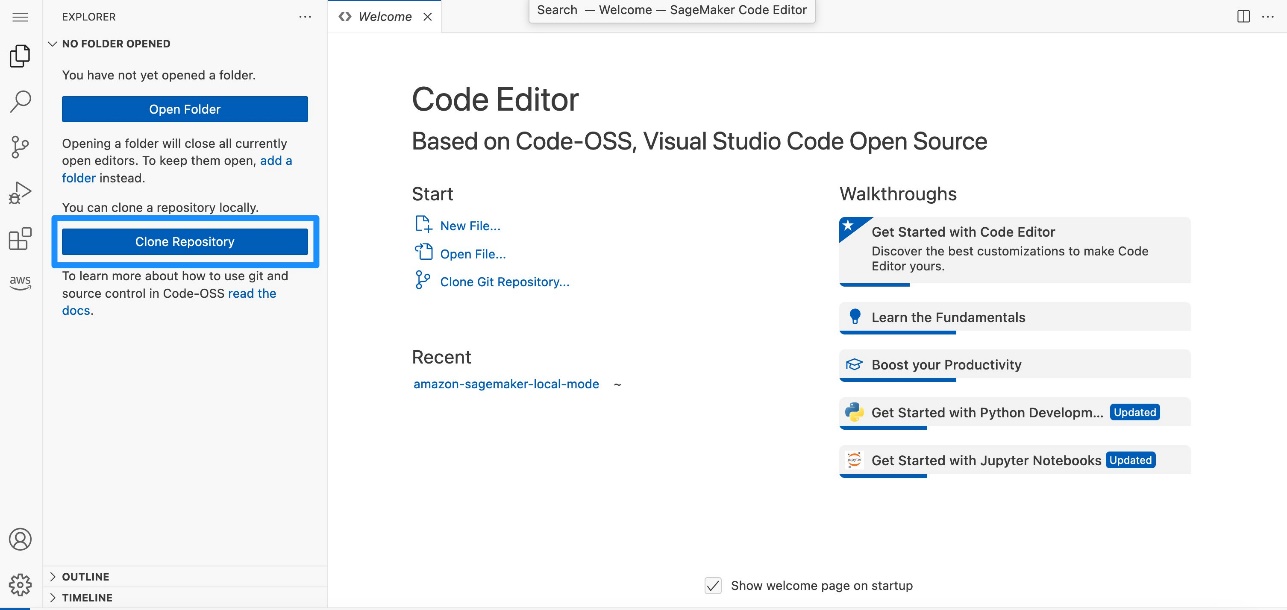Image resolution: width=1287 pixels, height=610 pixels.
Task: Click the Jupyter logo icon in walkthroughs
Action: pos(854,460)
